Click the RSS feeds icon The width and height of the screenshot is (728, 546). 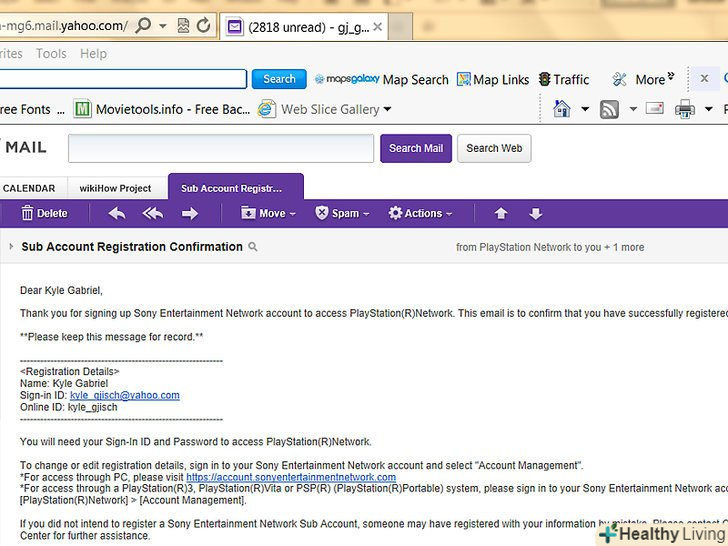point(609,109)
